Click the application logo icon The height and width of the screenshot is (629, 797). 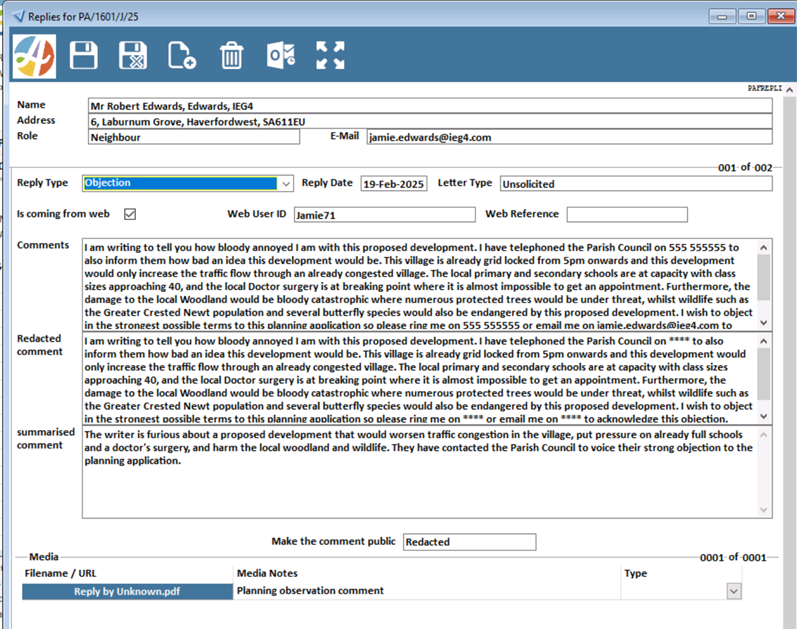(35, 55)
